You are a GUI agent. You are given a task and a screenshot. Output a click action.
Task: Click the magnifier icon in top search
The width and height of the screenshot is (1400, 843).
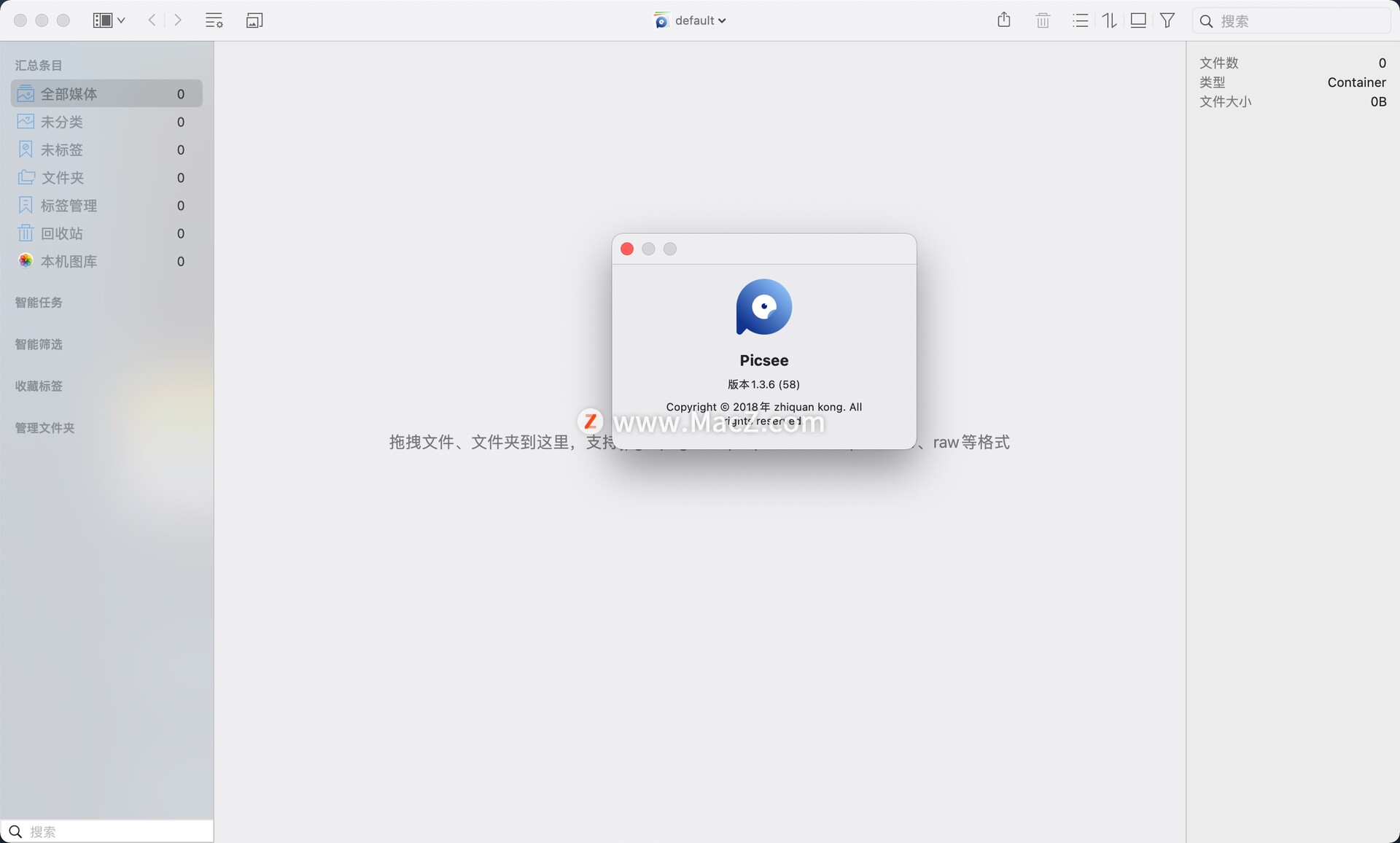point(1207,21)
